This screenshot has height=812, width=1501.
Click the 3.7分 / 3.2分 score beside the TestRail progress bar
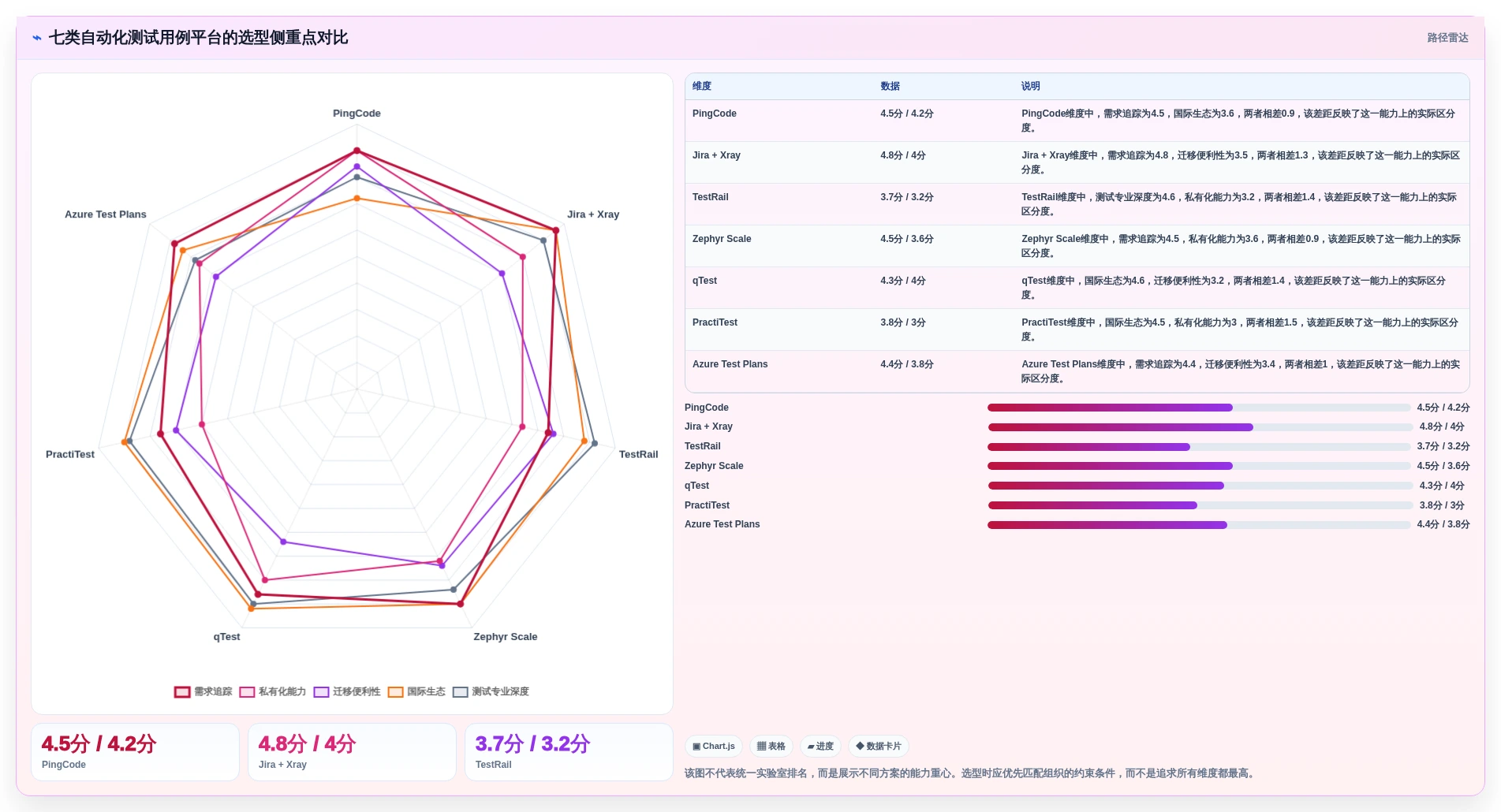pyautogui.click(x=1443, y=446)
